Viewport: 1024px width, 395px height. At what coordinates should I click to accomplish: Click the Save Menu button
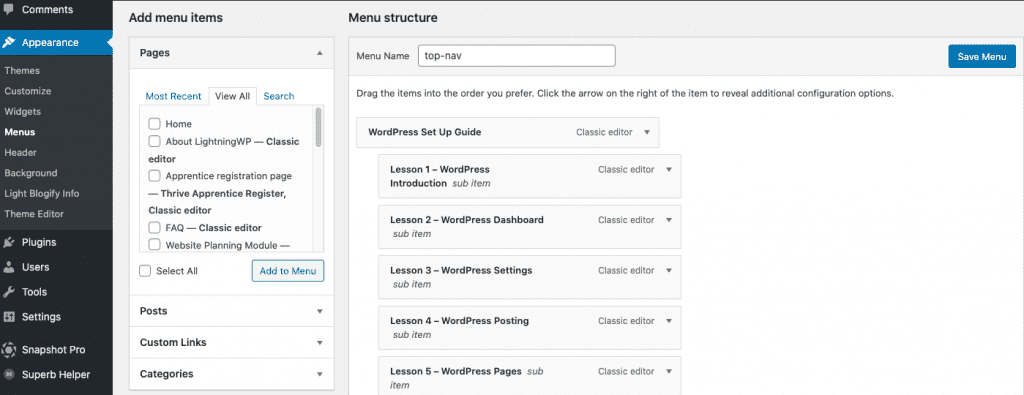pyautogui.click(x=982, y=57)
